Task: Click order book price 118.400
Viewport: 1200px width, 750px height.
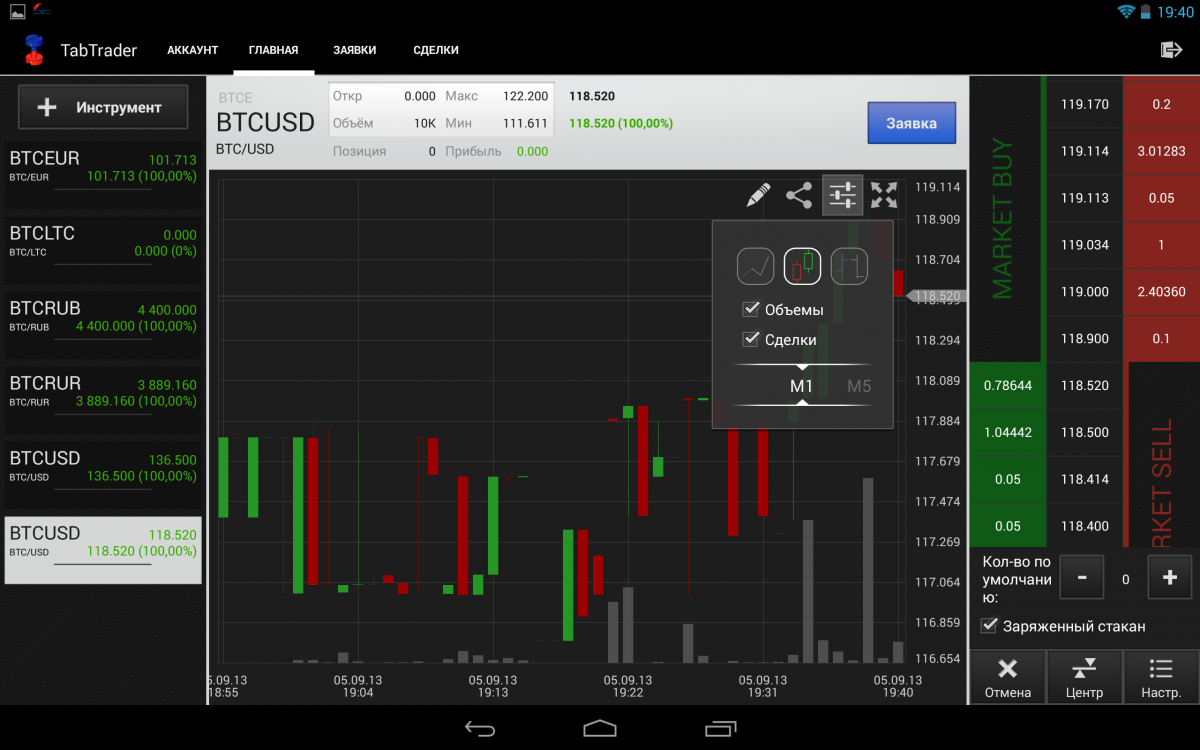Action: pos(1085,526)
